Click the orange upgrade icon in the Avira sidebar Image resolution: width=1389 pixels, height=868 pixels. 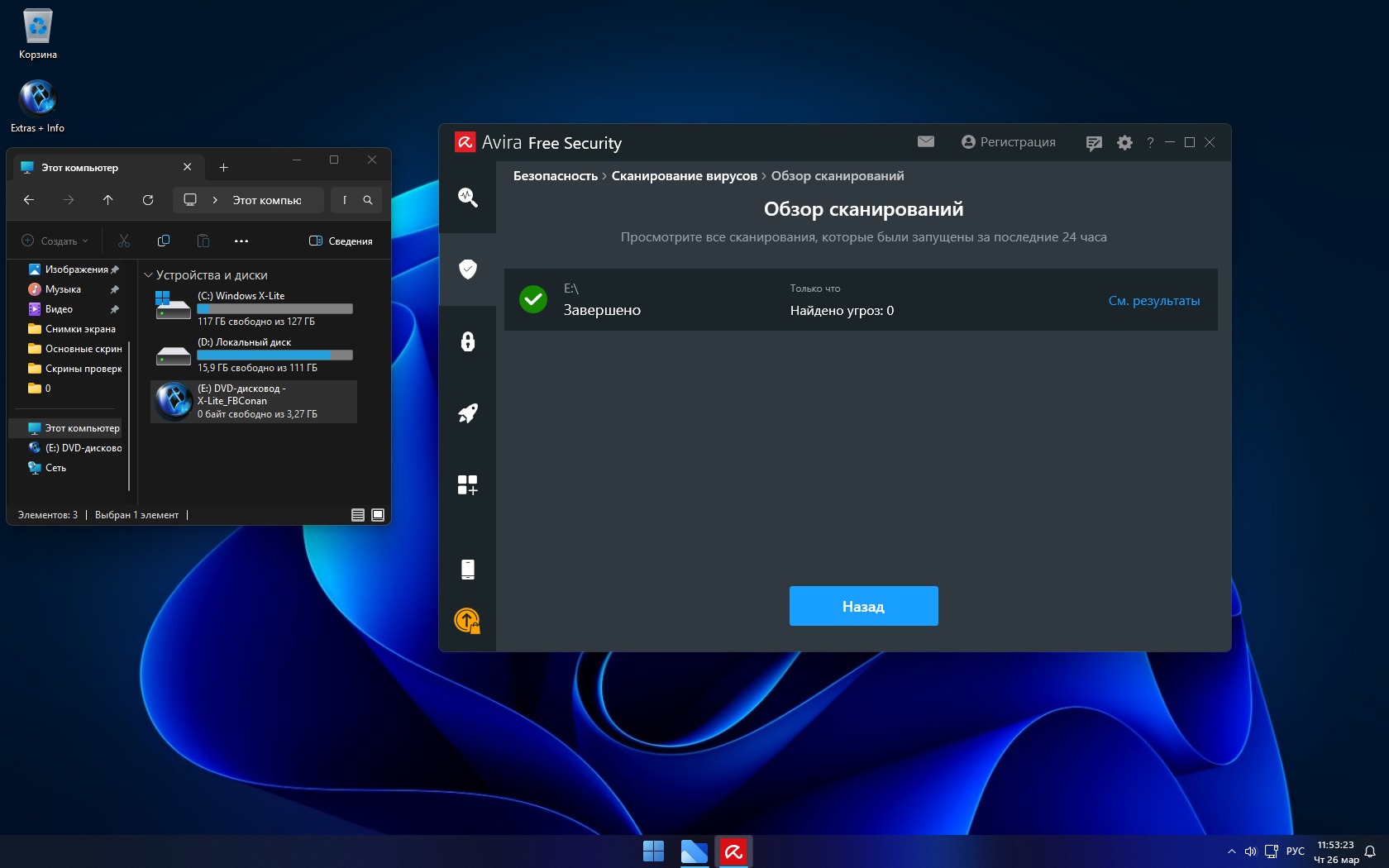[x=467, y=621]
